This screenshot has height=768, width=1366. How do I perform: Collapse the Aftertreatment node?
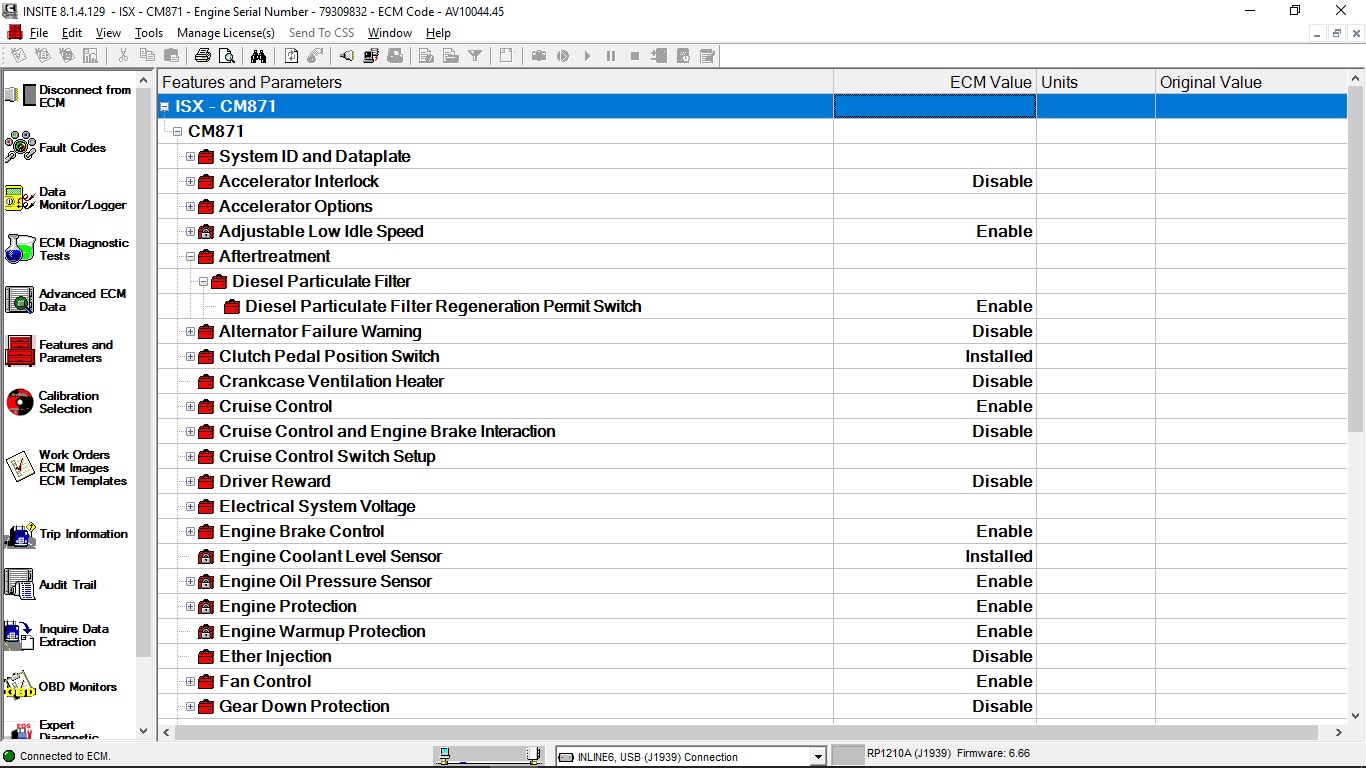coord(190,257)
